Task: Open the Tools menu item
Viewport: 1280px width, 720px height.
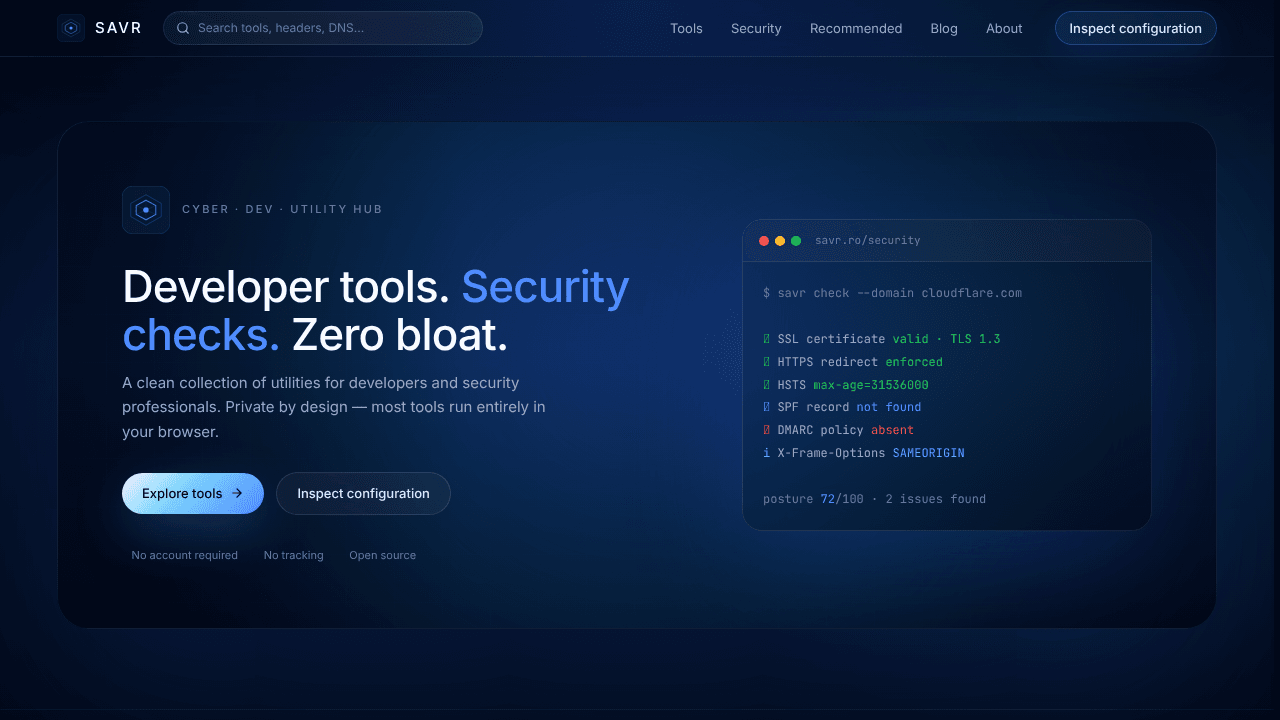Action: [x=686, y=28]
